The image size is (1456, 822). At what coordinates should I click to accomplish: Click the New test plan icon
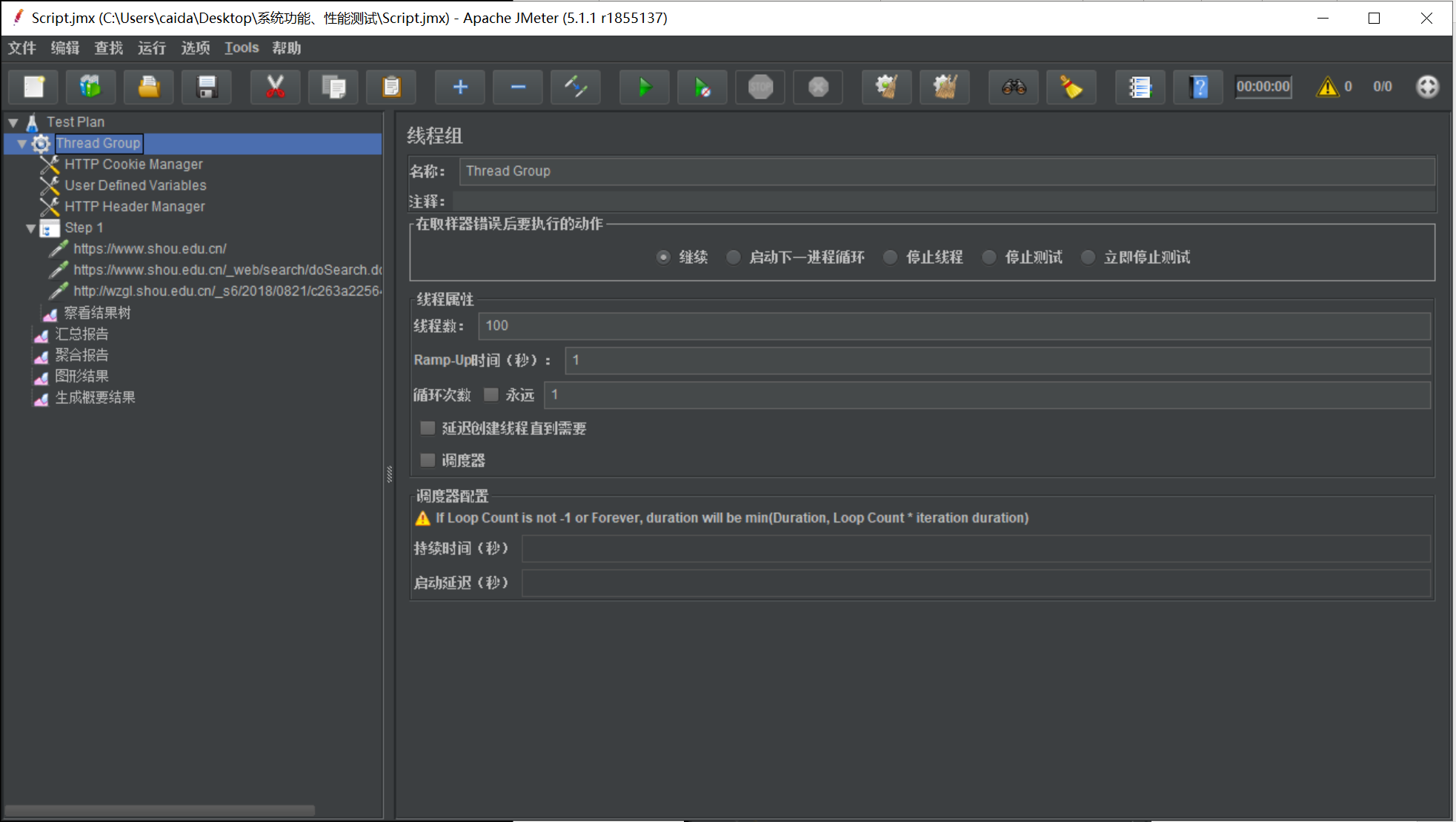coord(33,87)
